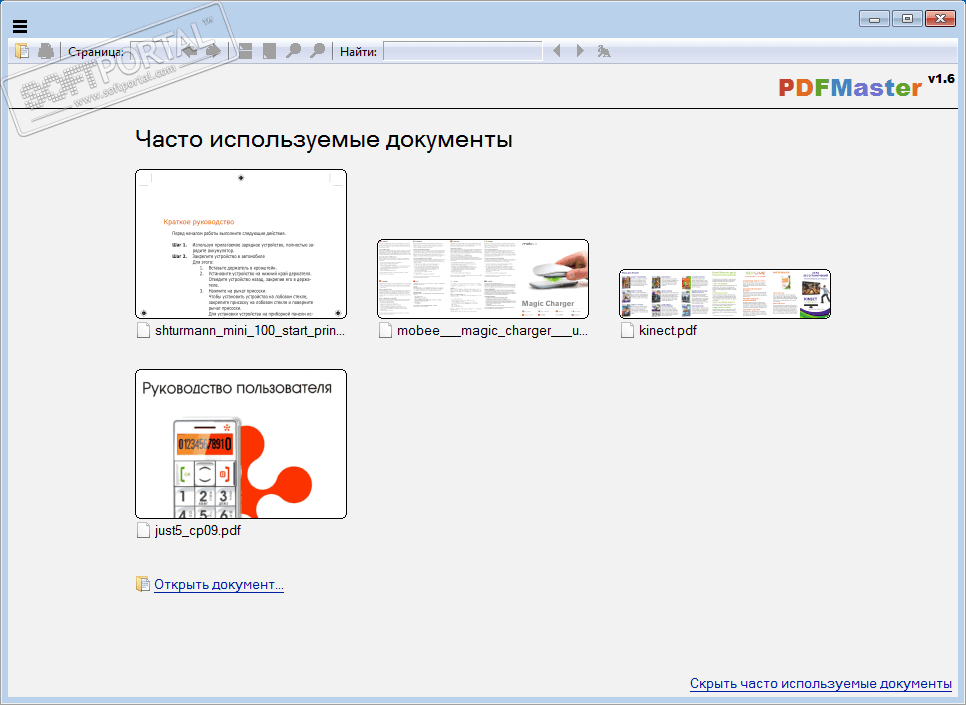Minimize the PDFMaster window
The image size is (966, 705).
point(874,18)
